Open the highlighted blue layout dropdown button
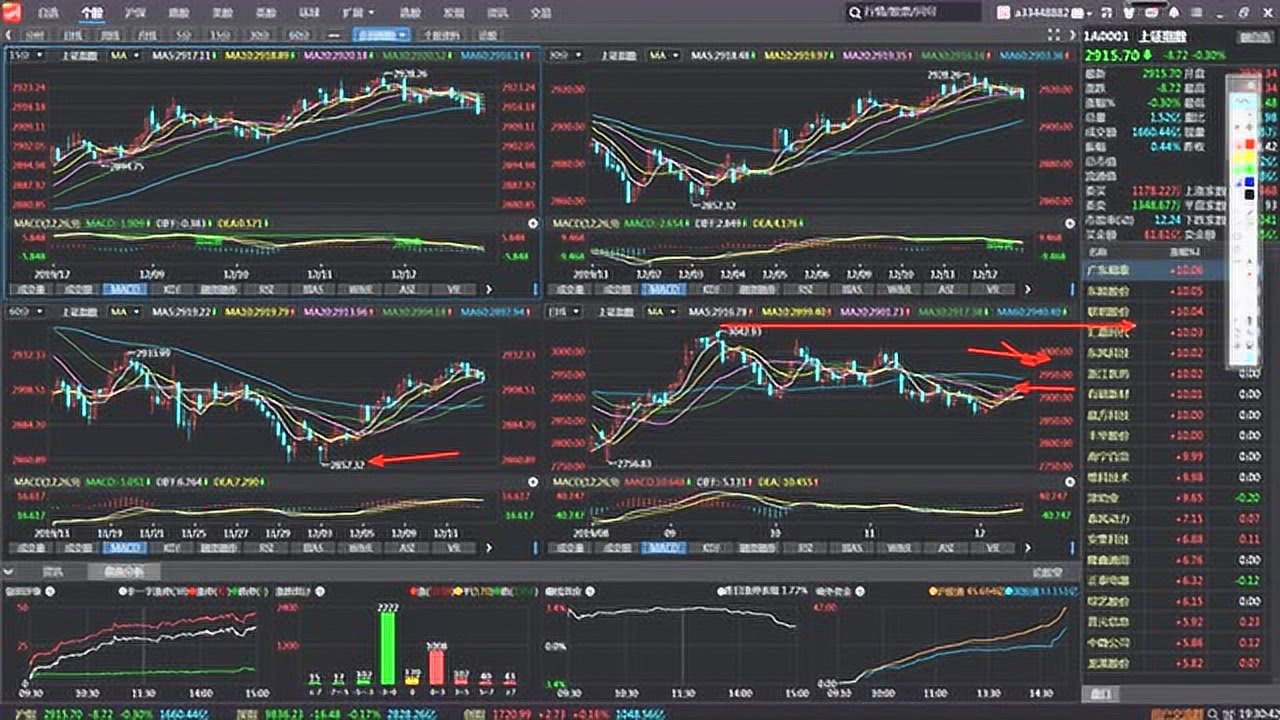This screenshot has height=720, width=1280. pos(382,34)
